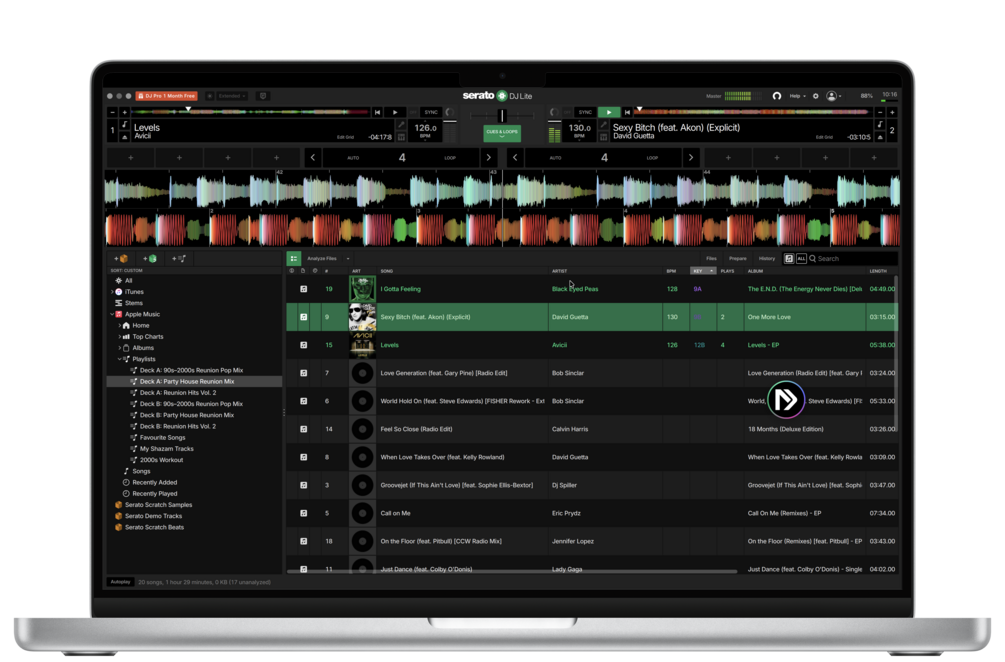Double deck 2 loop size arrow
This screenshot has width=1005, height=662.
(691, 158)
